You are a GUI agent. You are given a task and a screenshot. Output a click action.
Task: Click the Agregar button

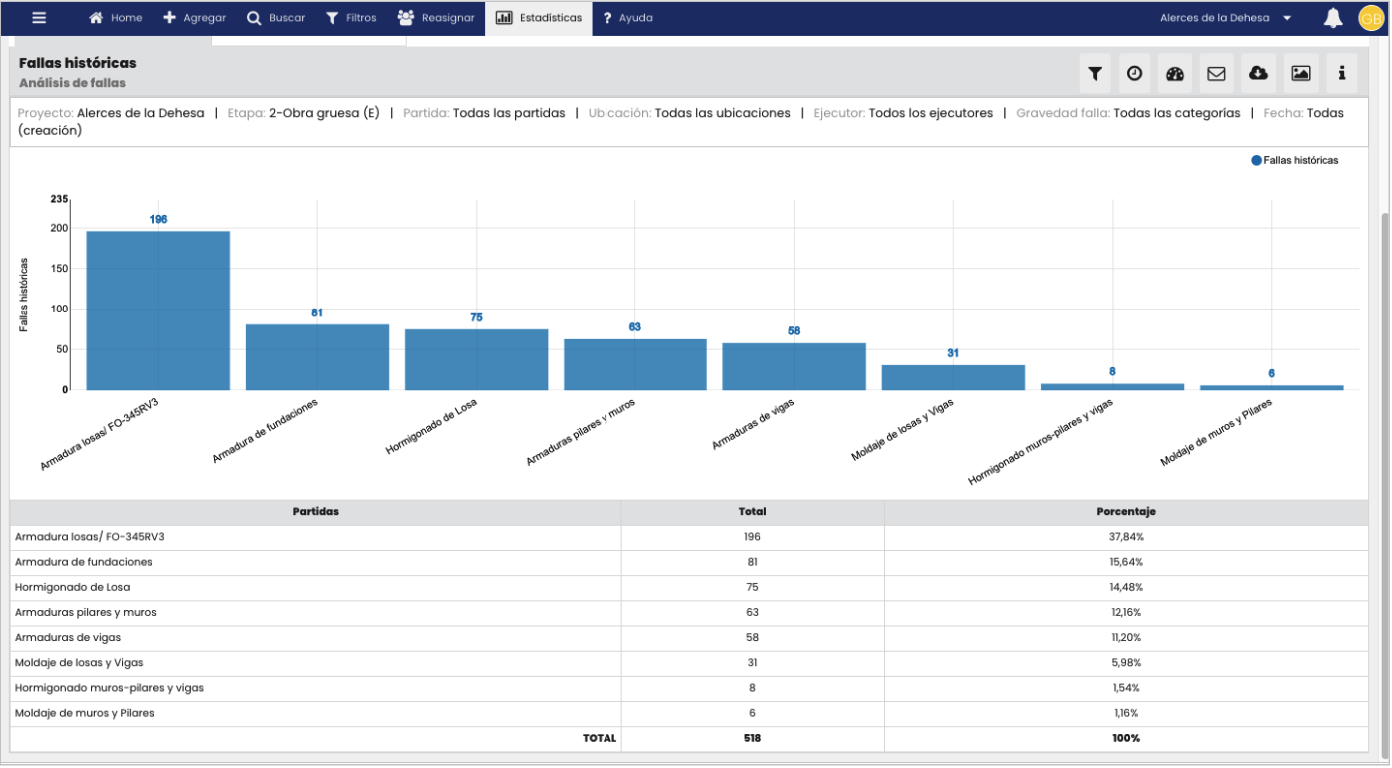point(195,18)
